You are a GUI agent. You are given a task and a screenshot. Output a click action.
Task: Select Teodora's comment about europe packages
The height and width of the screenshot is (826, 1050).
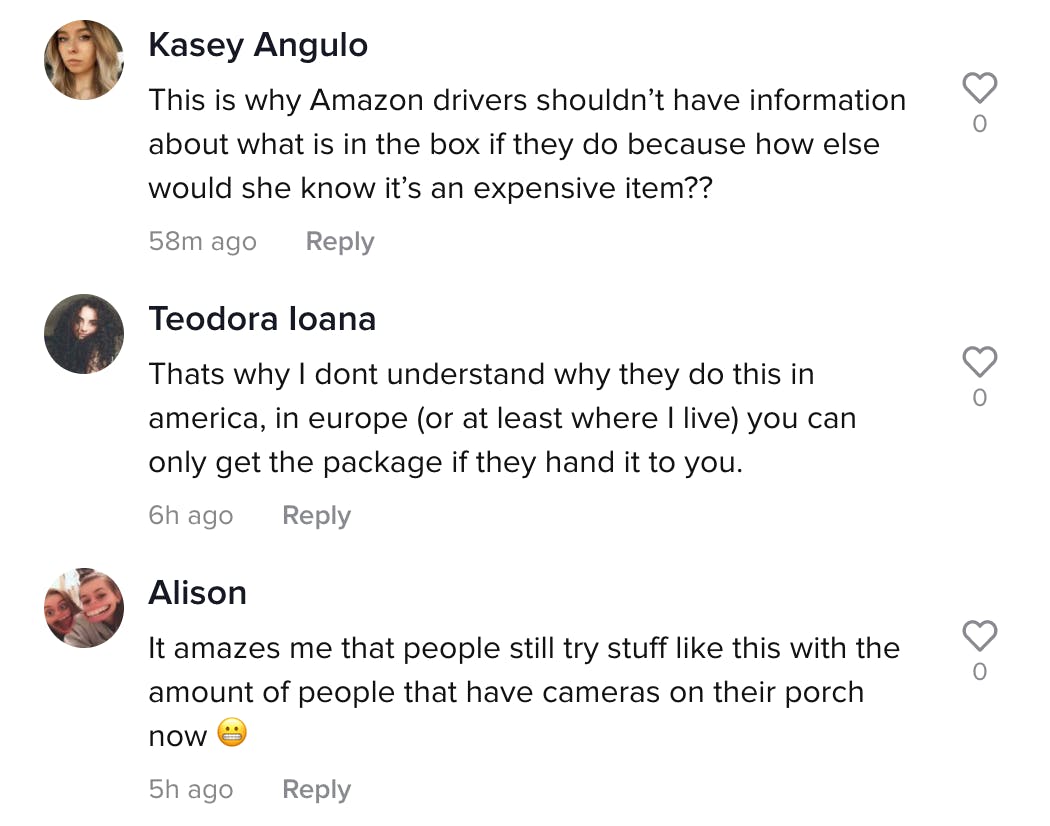coord(502,418)
